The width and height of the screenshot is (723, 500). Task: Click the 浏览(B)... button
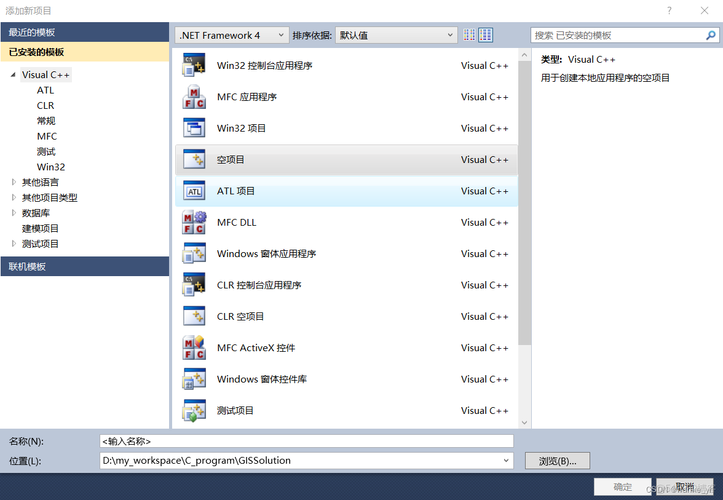point(557,461)
